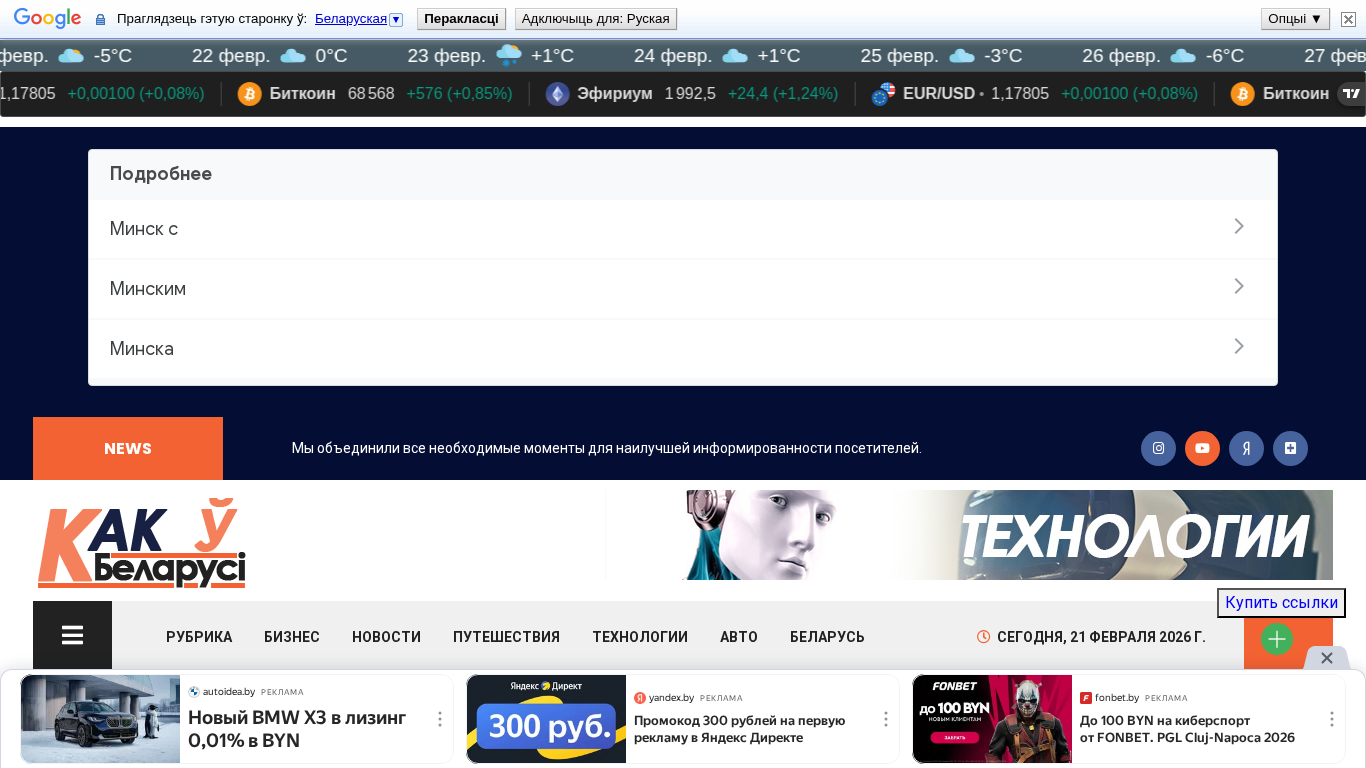Open the БИЗНЕС menu item
This screenshot has width=1366, height=768.
click(292, 637)
